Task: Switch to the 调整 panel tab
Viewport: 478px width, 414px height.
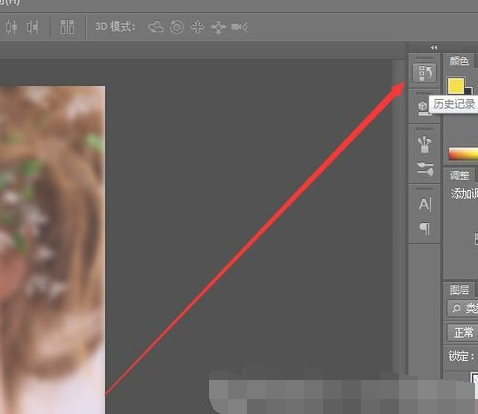Action: [460, 175]
